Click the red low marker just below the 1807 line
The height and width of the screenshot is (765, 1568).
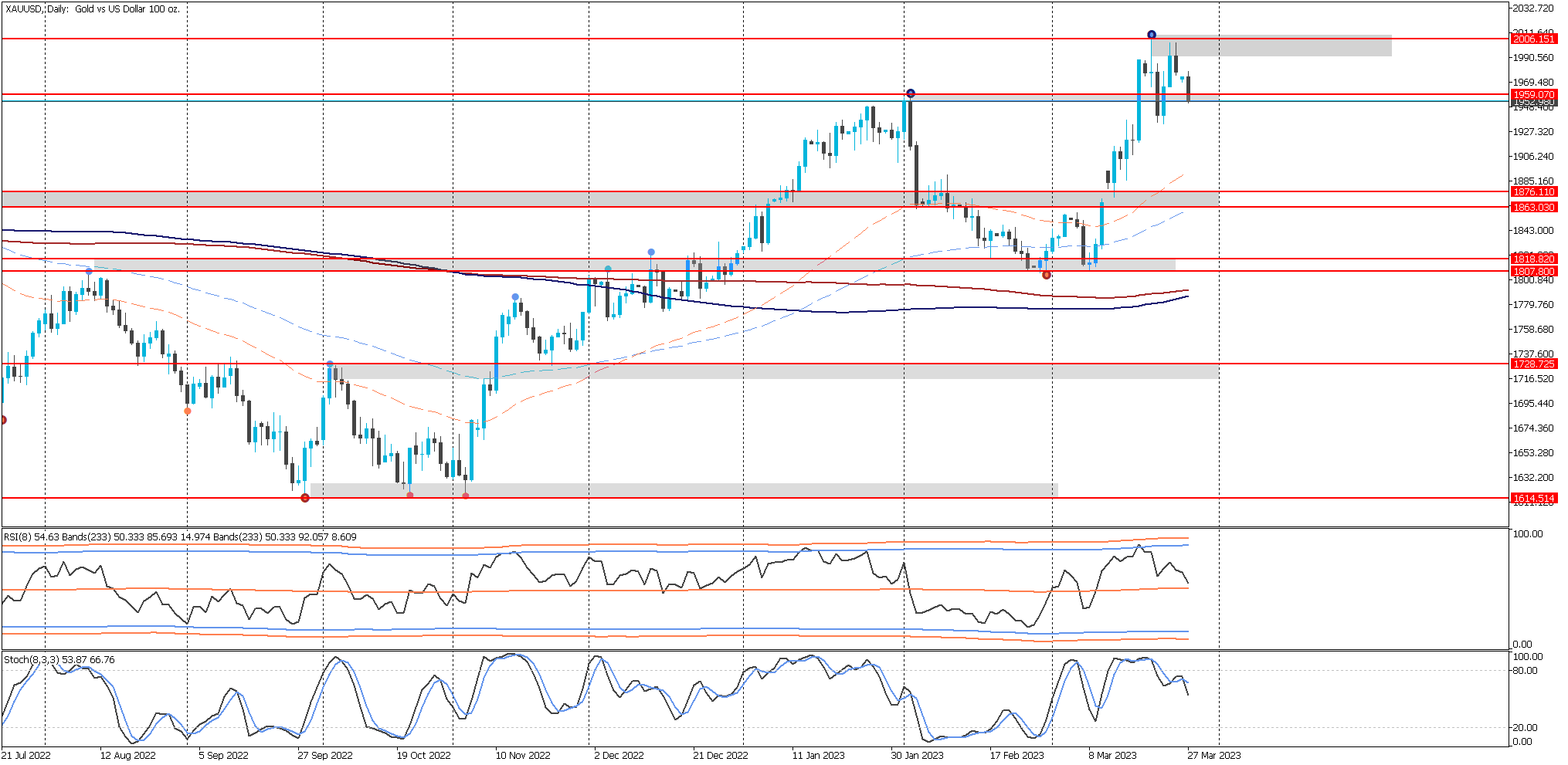pos(1047,275)
